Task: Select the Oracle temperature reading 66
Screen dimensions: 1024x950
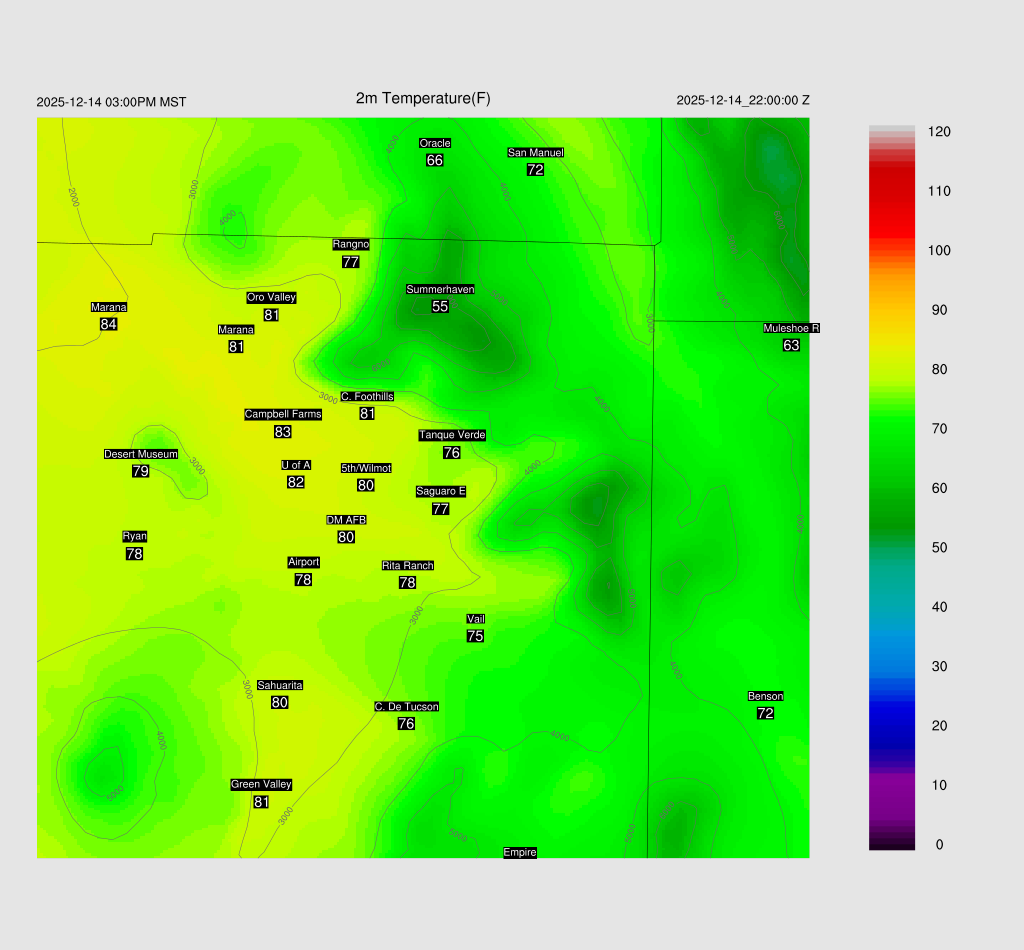Action: (435, 160)
